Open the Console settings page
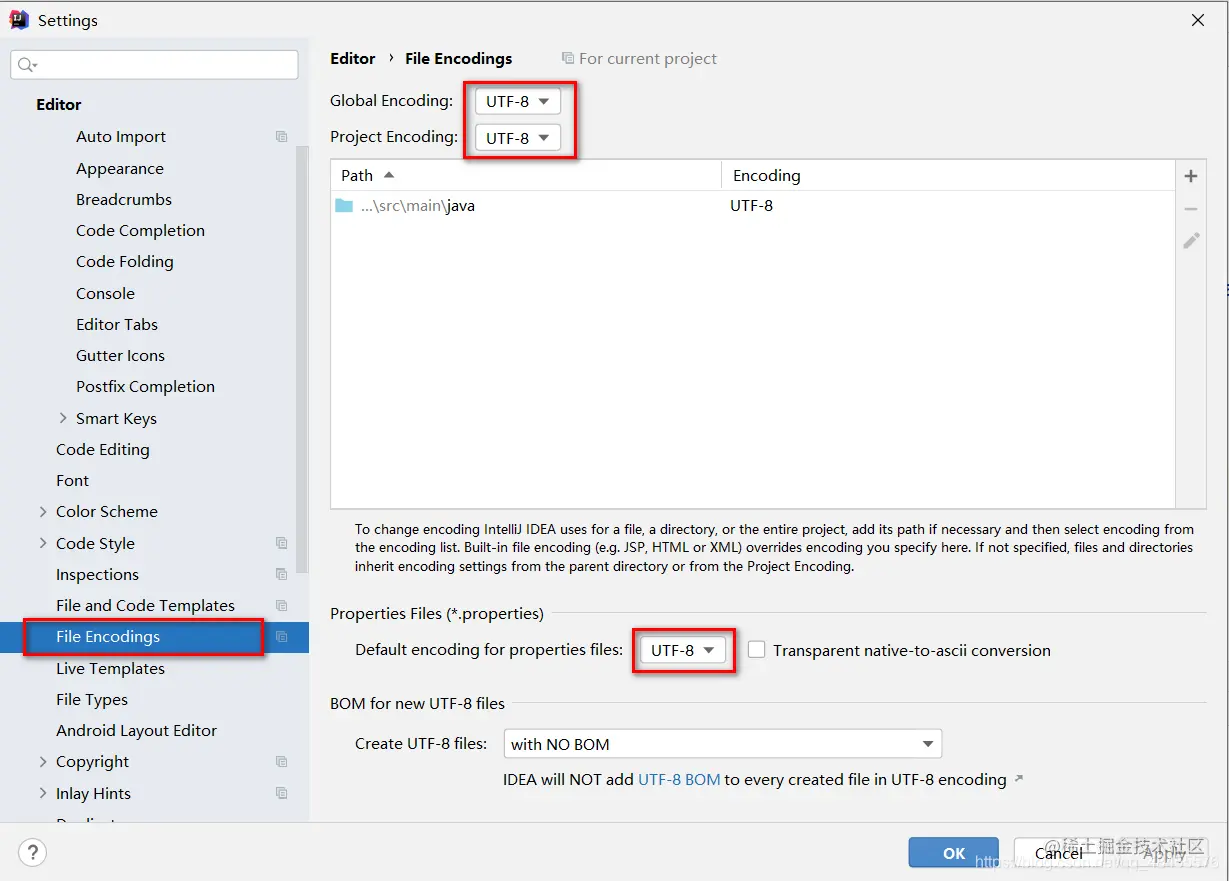The height and width of the screenshot is (881, 1229). [x=105, y=293]
